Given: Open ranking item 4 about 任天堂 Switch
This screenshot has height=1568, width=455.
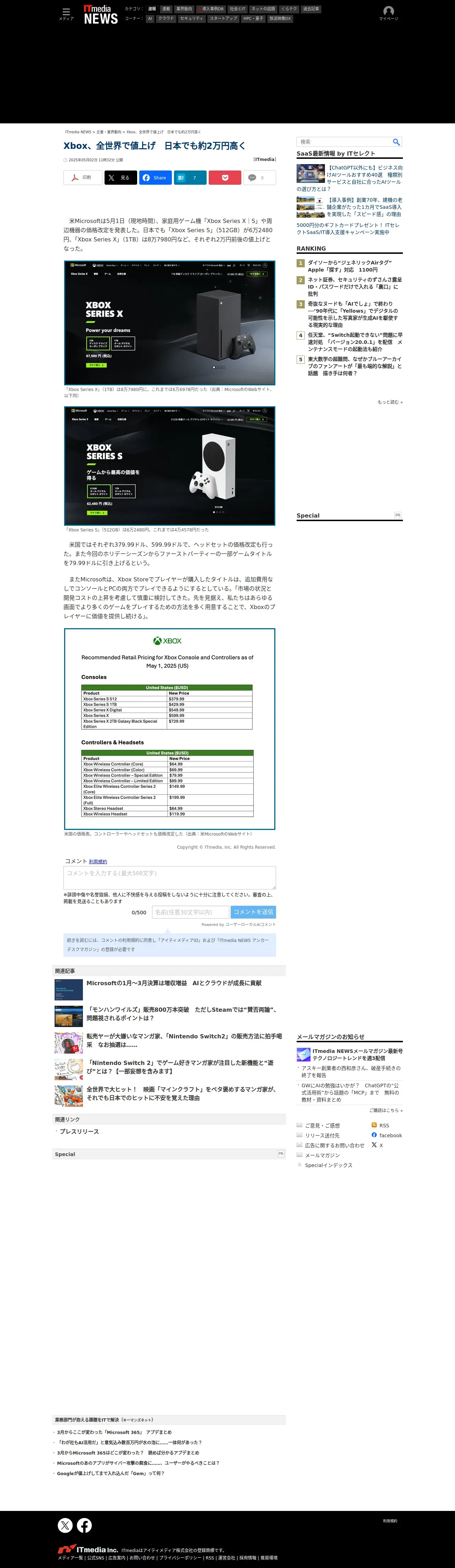Looking at the screenshot, I should (355, 342).
